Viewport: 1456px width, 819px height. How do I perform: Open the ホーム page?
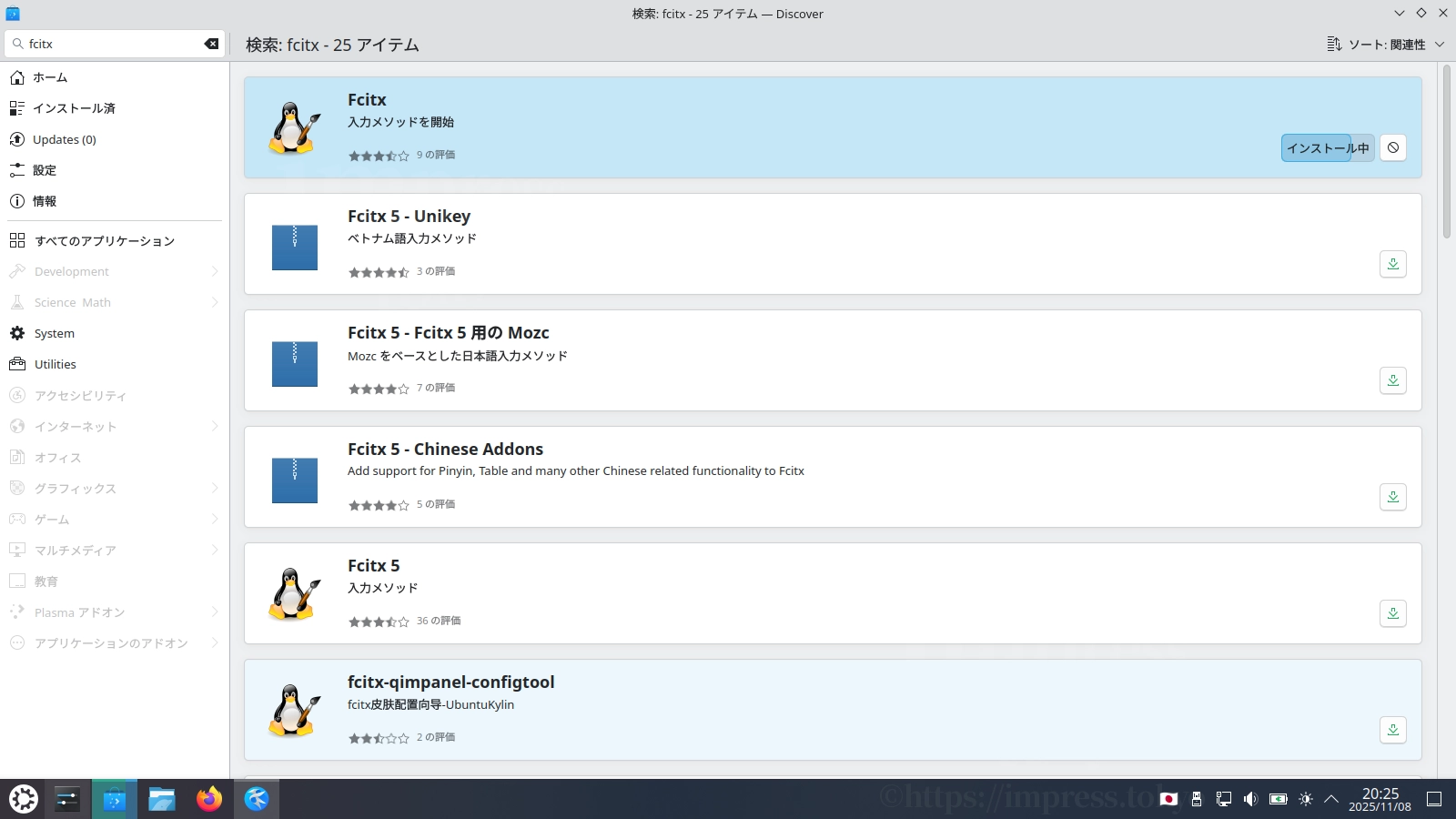[x=115, y=77]
